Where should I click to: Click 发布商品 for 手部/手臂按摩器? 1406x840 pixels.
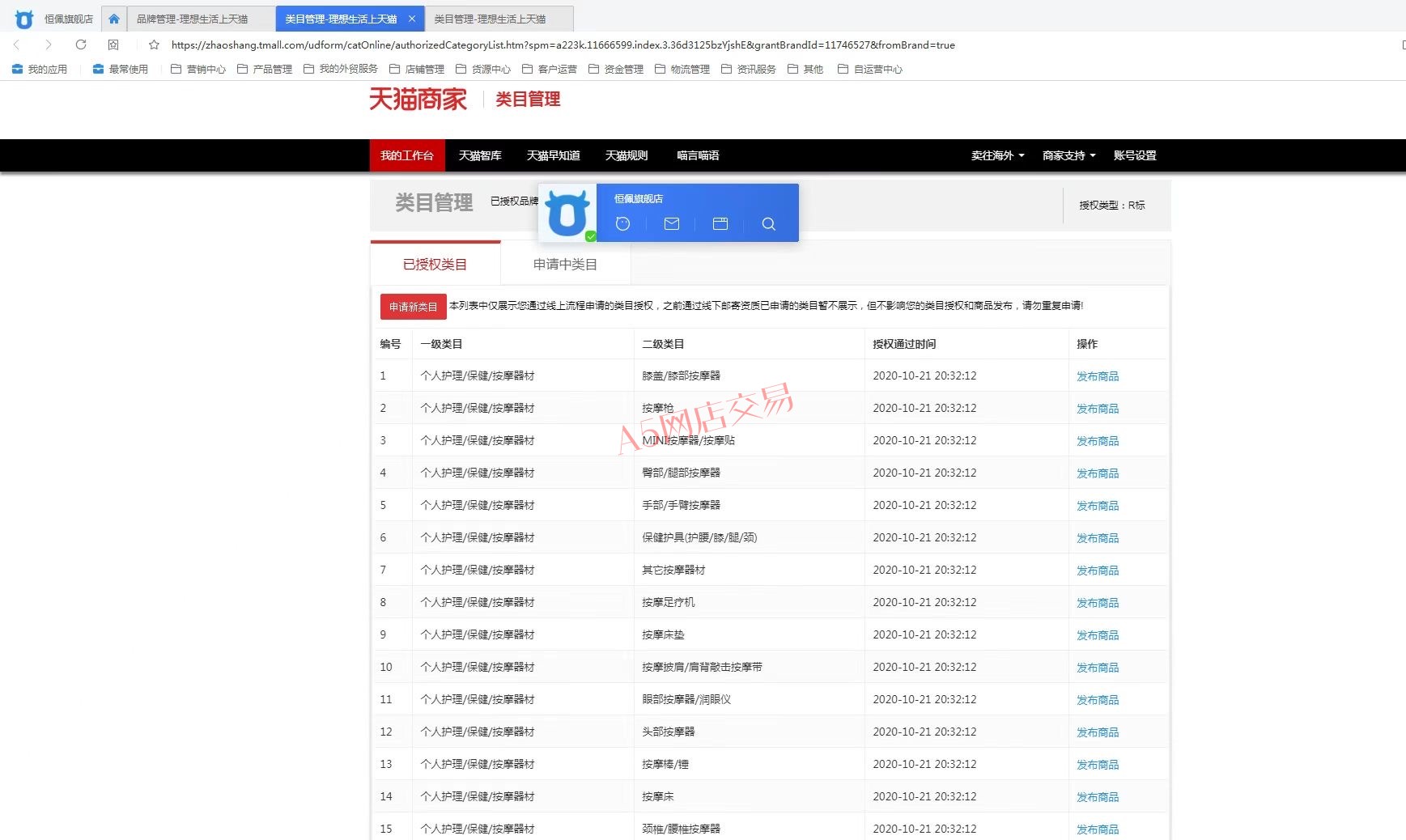1098,506
